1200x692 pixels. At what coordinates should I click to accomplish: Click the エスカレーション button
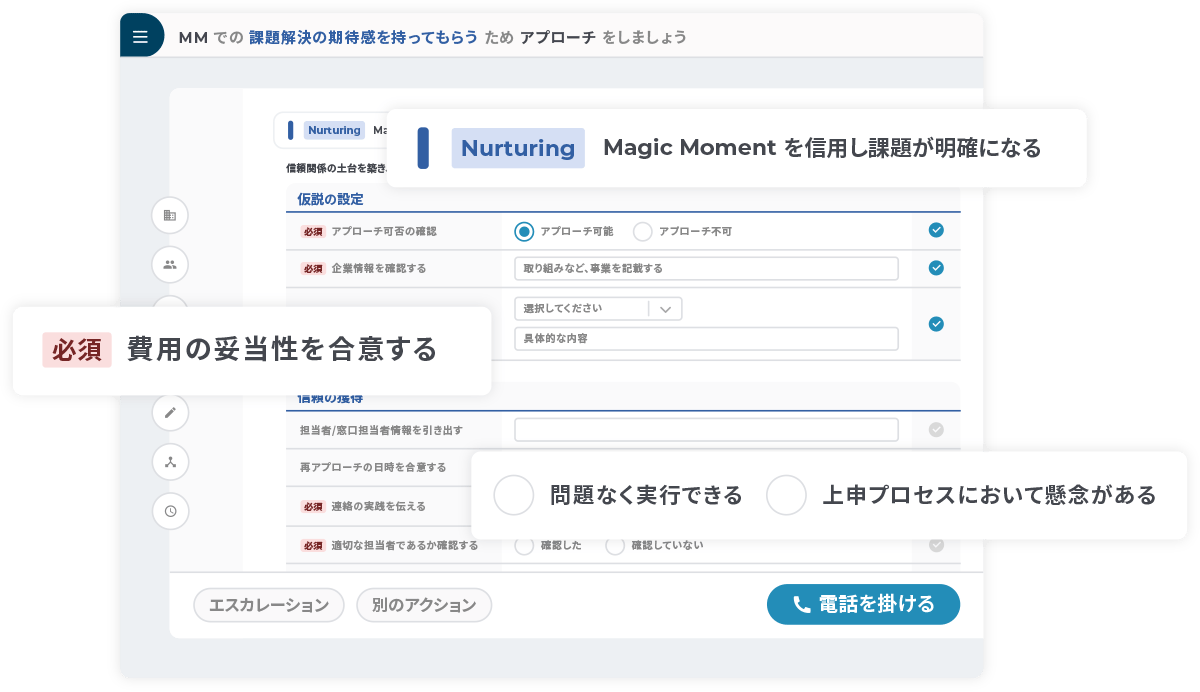268,605
